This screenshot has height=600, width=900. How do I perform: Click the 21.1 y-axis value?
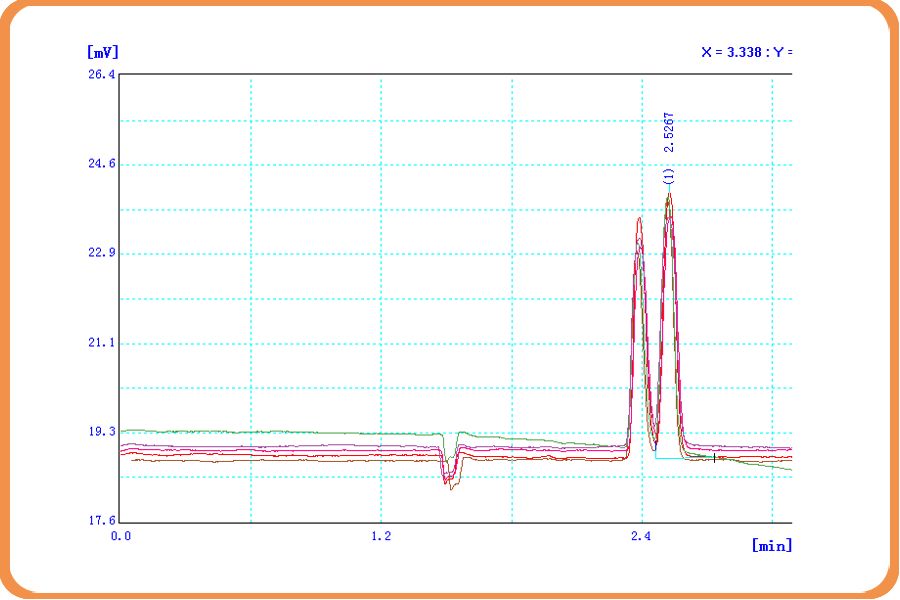click(102, 343)
